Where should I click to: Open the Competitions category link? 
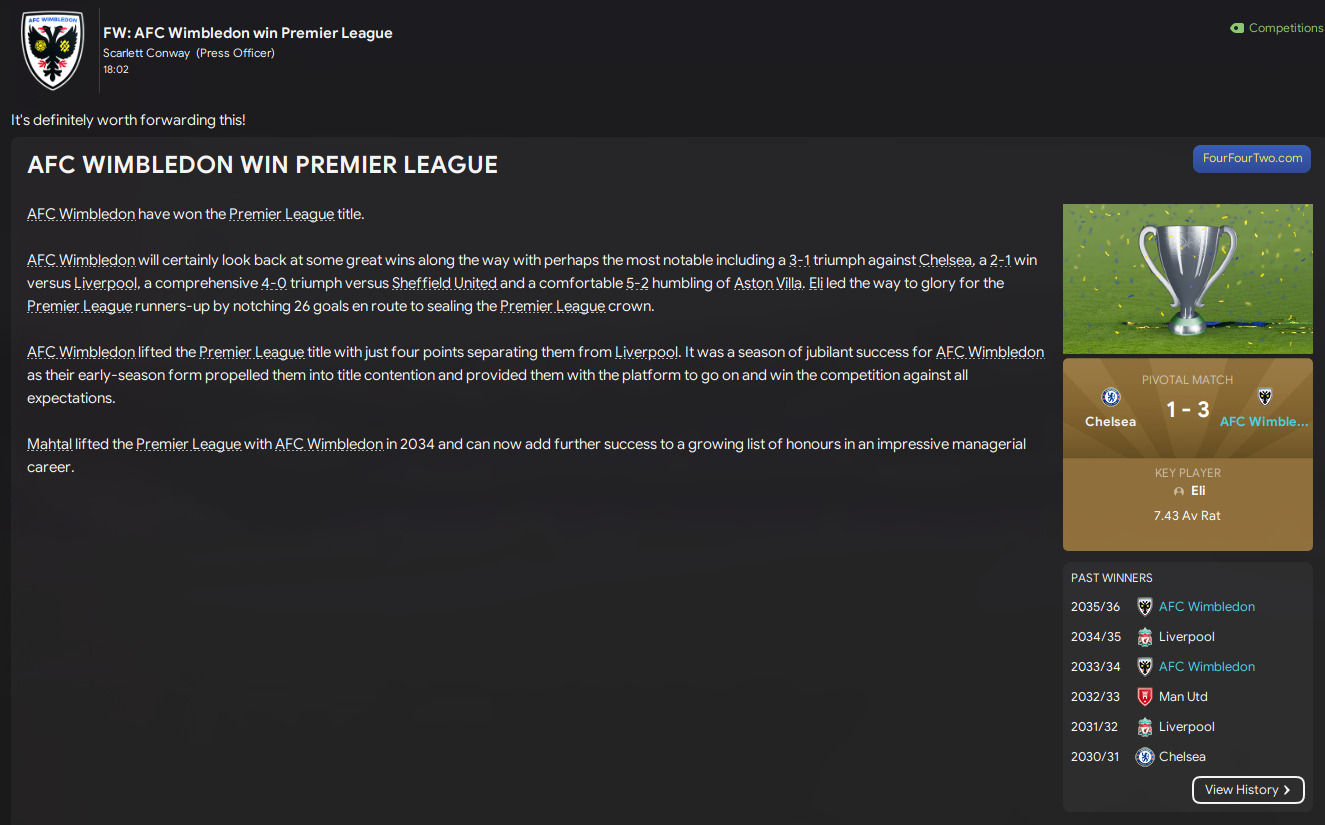point(1285,28)
